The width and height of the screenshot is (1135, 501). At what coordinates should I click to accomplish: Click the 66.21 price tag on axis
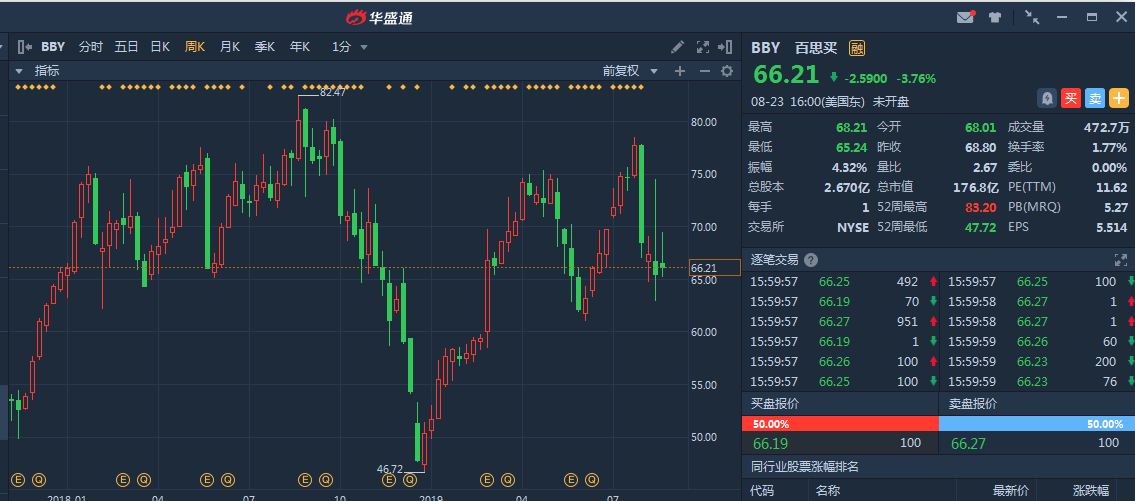tap(714, 268)
